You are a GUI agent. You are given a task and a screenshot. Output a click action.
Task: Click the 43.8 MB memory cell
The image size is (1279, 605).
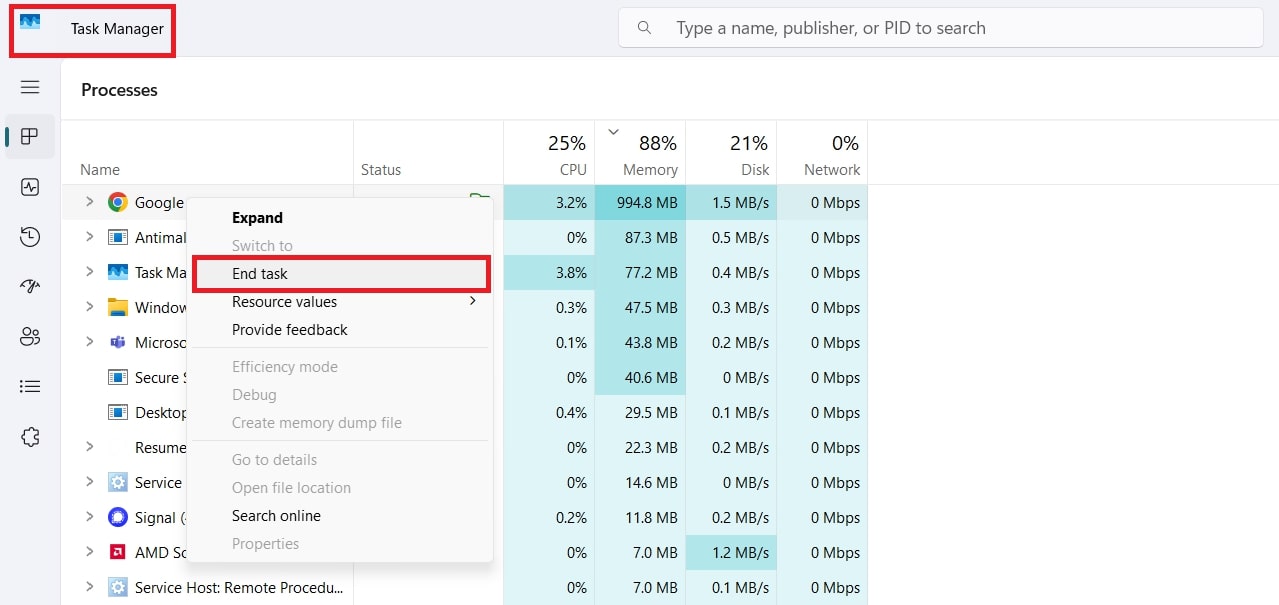pyautogui.click(x=640, y=342)
